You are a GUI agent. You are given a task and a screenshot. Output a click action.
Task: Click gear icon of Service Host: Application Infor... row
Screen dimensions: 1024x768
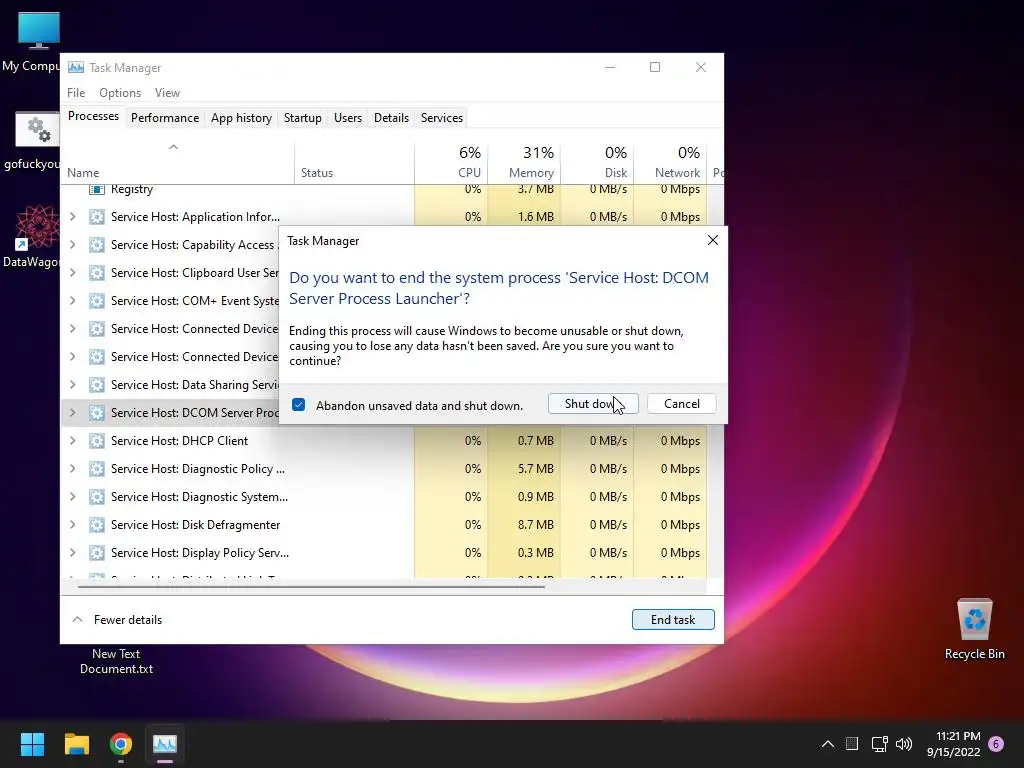[x=97, y=217]
